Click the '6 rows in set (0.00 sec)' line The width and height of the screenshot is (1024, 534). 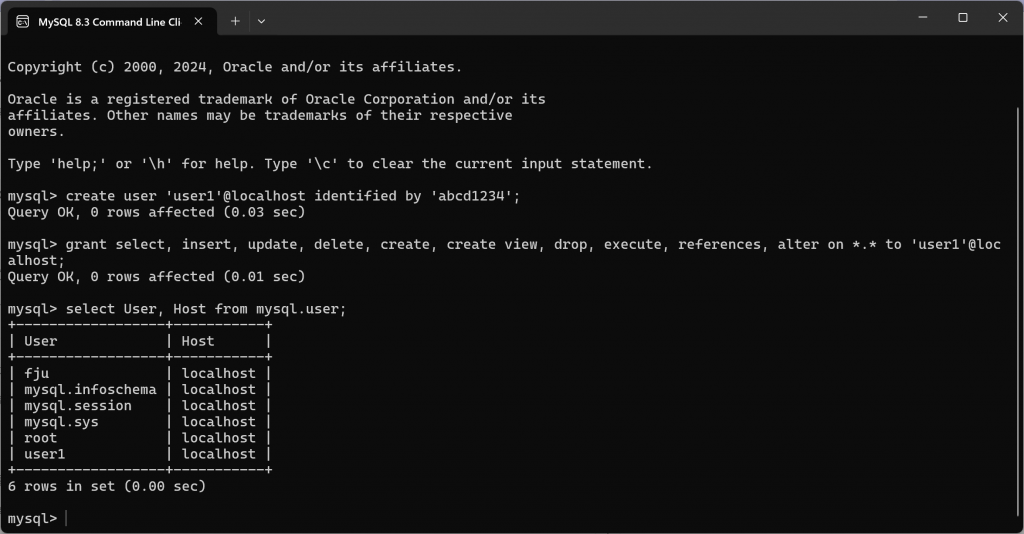[x=107, y=486]
